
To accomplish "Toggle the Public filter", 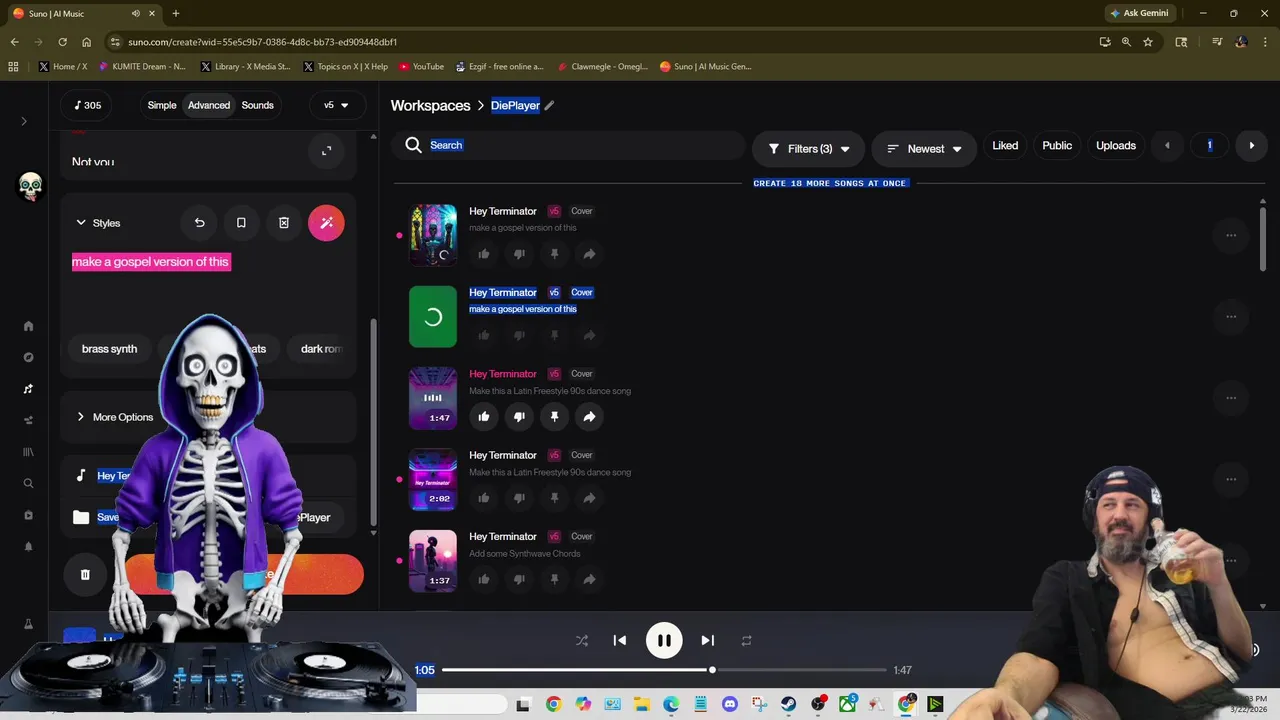I will [1057, 146].
